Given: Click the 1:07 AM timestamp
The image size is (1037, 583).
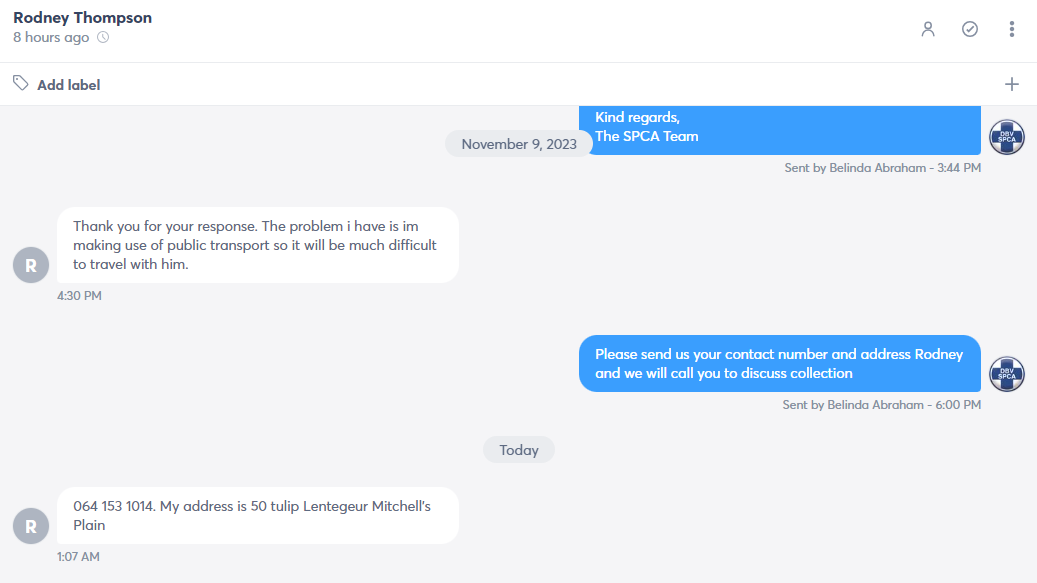Looking at the screenshot, I should (78, 557).
